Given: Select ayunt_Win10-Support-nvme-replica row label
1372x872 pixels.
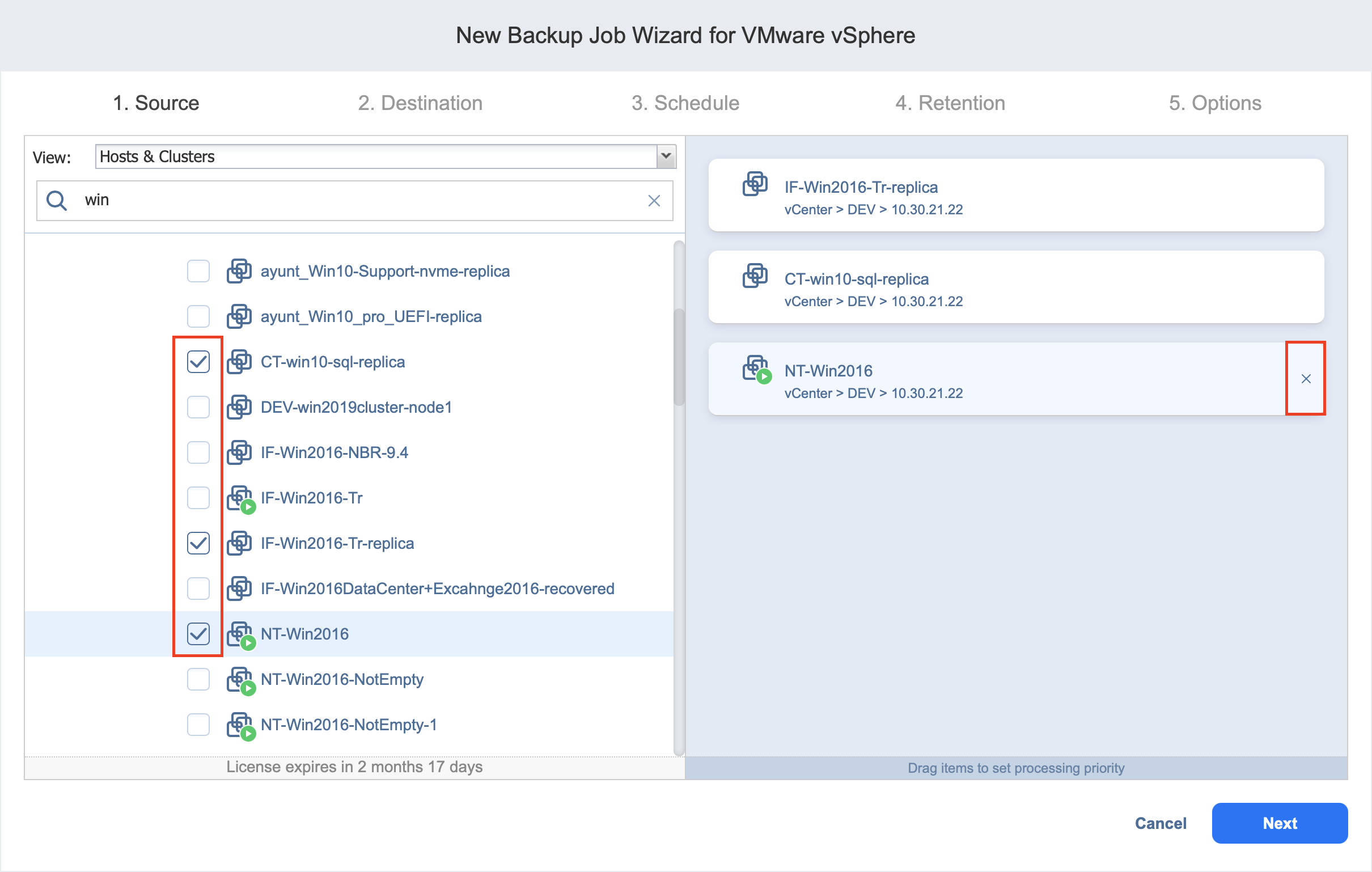Looking at the screenshot, I should point(385,270).
